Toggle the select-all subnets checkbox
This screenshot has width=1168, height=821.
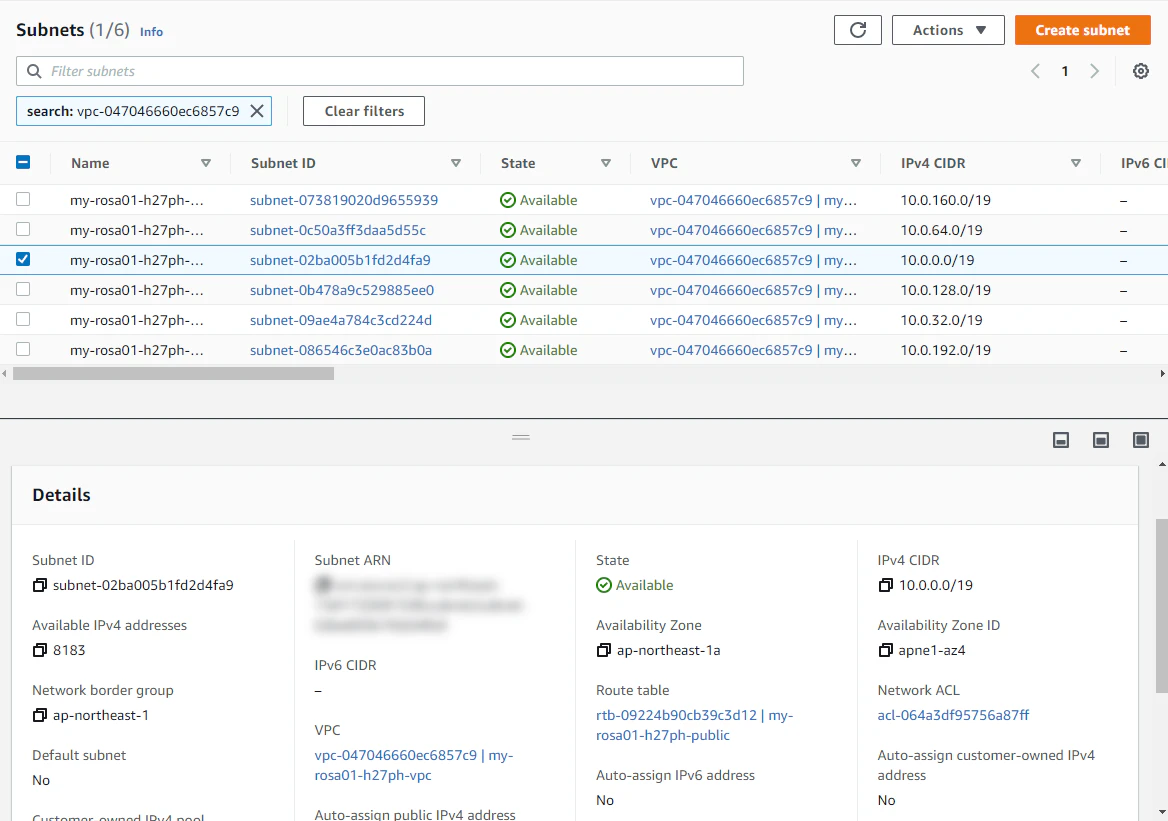pyautogui.click(x=23, y=162)
